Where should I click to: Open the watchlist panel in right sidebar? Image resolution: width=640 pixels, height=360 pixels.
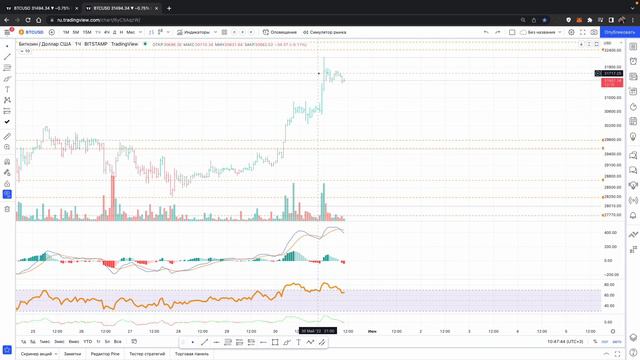[633, 47]
